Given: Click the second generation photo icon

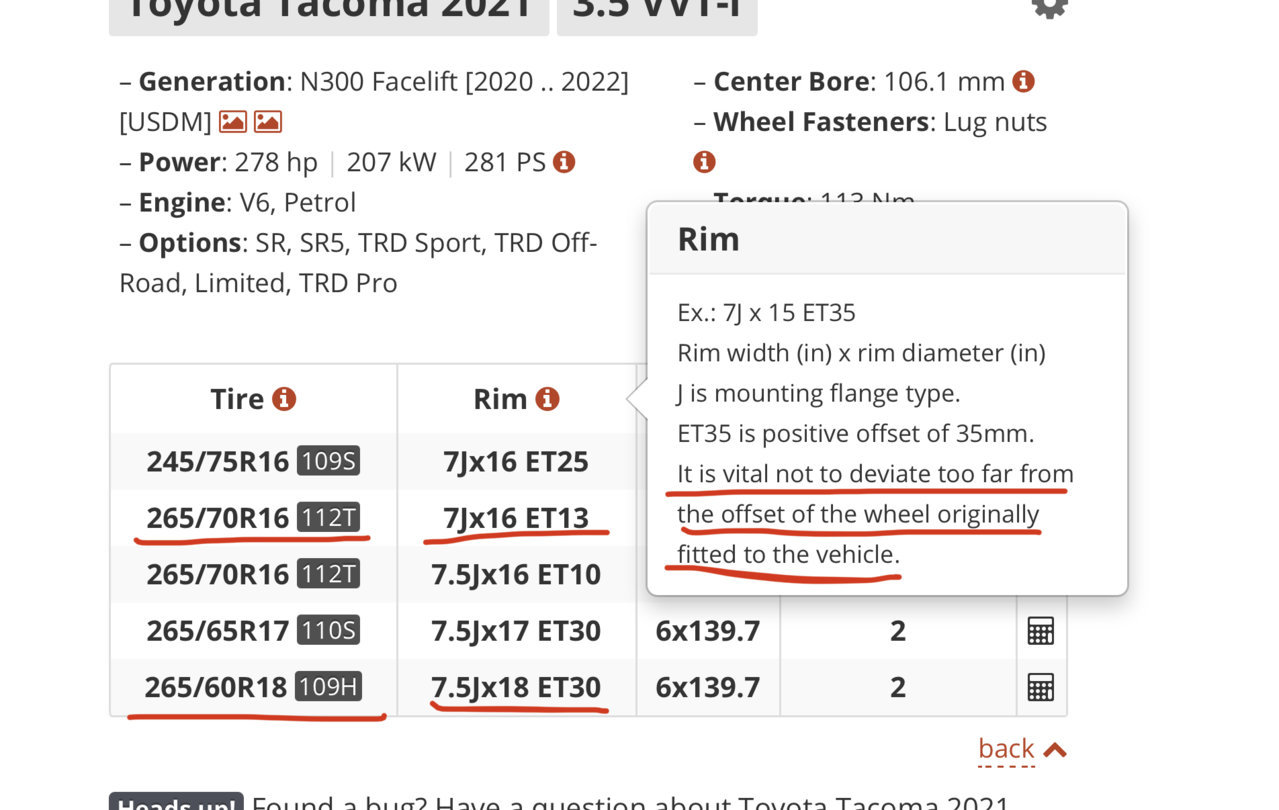Looking at the screenshot, I should click(268, 122).
